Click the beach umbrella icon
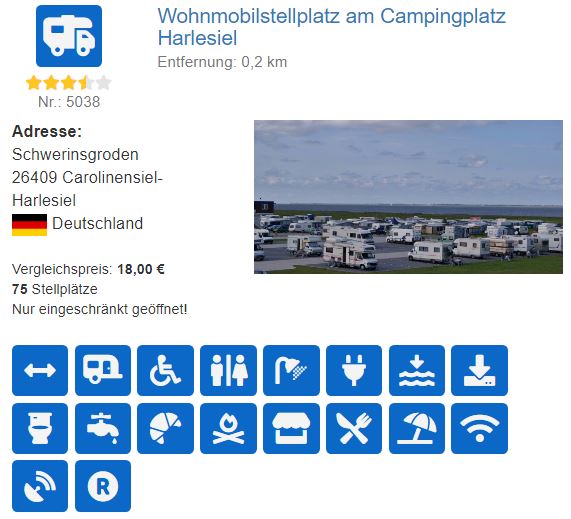 click(417, 428)
